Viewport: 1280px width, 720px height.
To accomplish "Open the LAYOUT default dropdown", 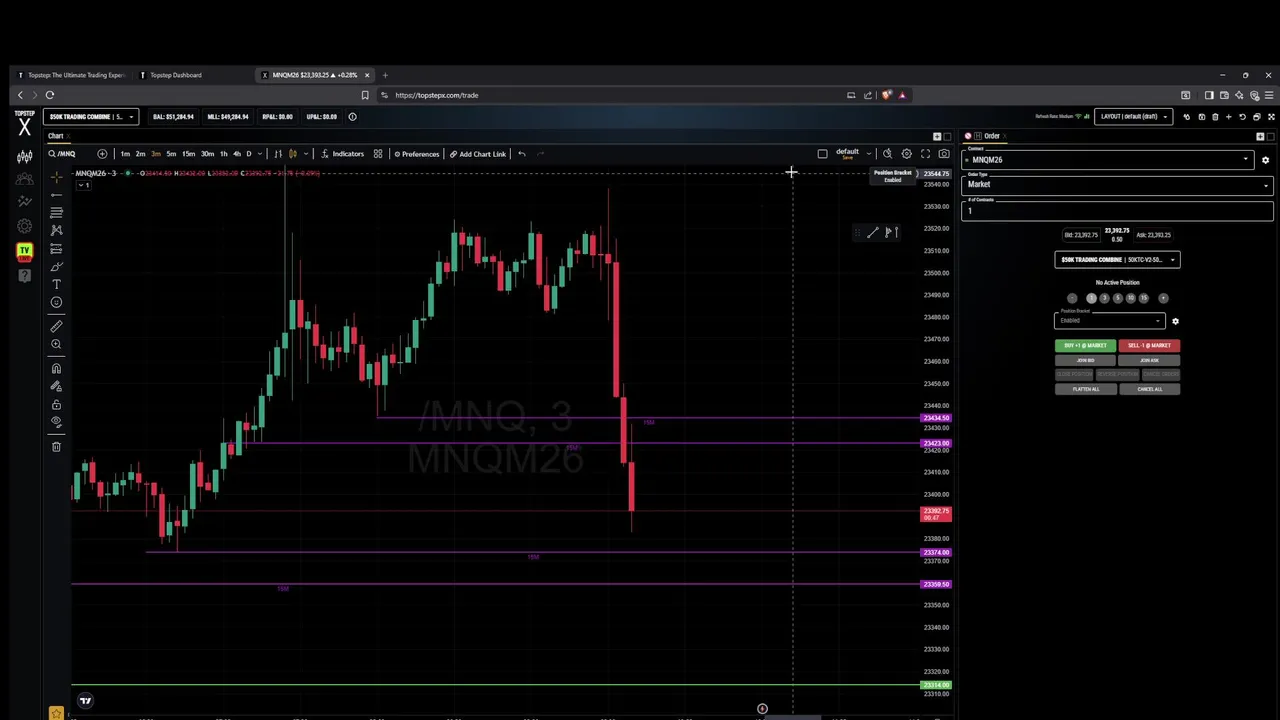I will click(x=1133, y=117).
